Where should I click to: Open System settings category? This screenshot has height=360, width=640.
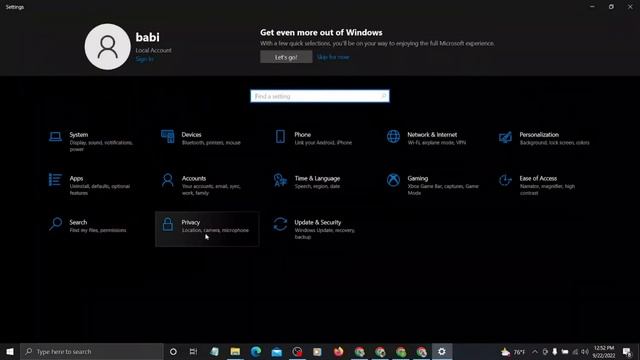tap(94, 142)
